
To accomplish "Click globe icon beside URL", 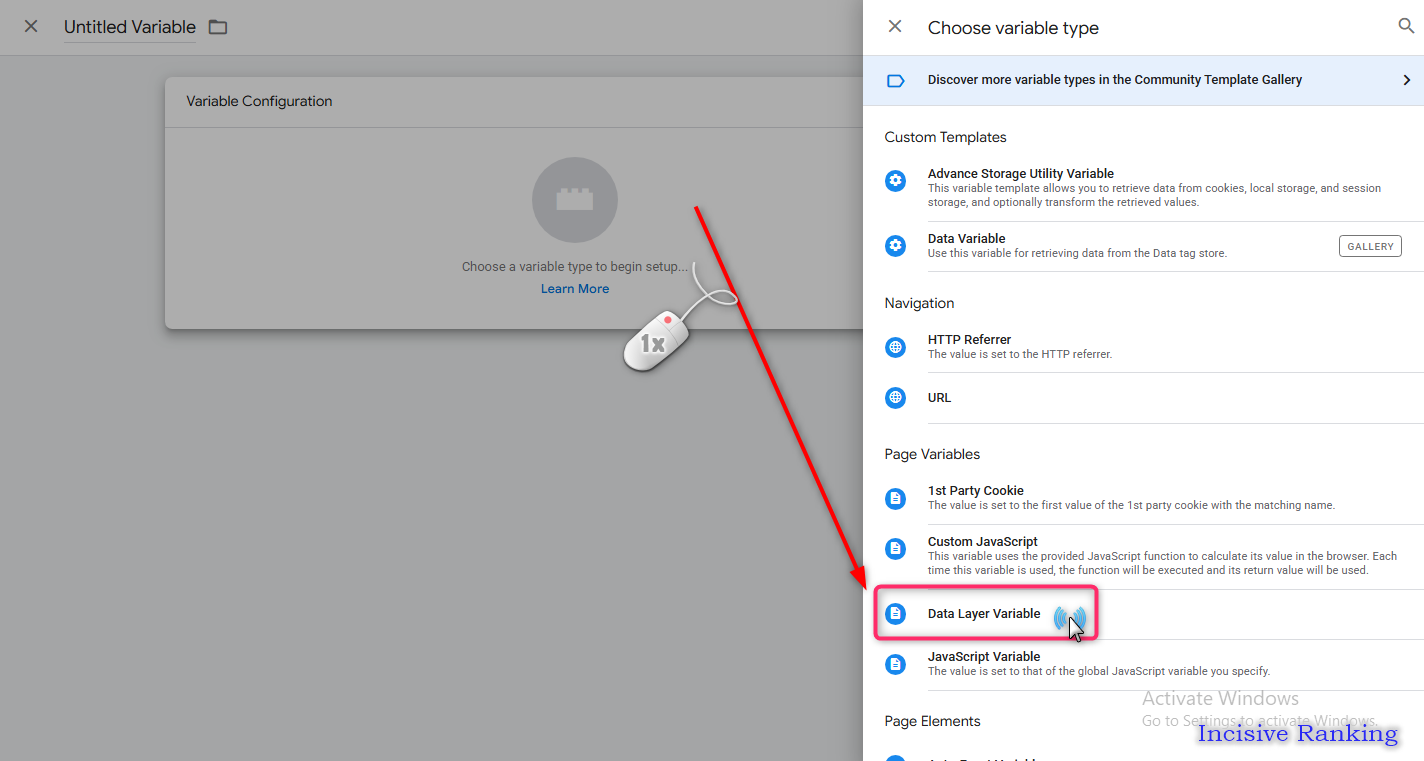I will point(896,398).
